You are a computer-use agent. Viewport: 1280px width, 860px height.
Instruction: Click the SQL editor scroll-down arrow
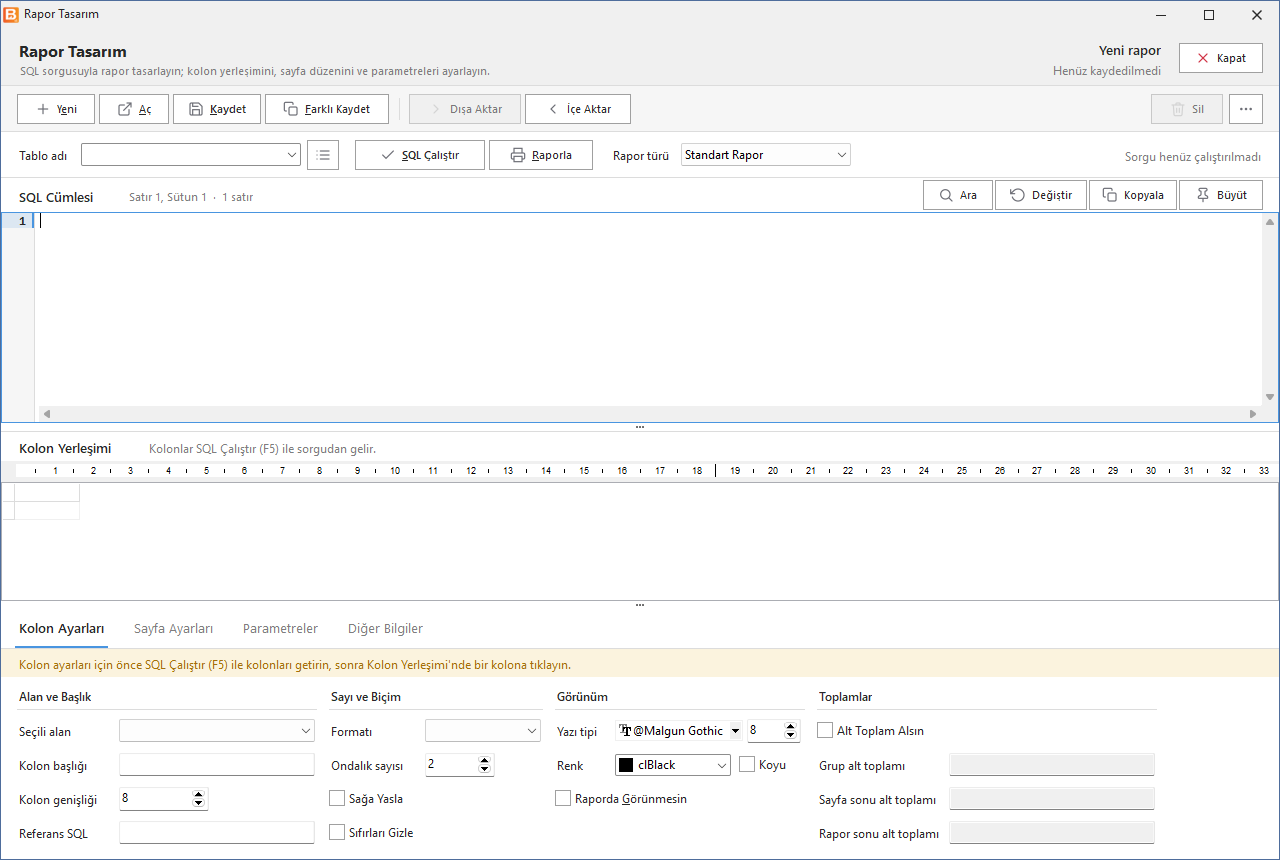click(x=1270, y=397)
